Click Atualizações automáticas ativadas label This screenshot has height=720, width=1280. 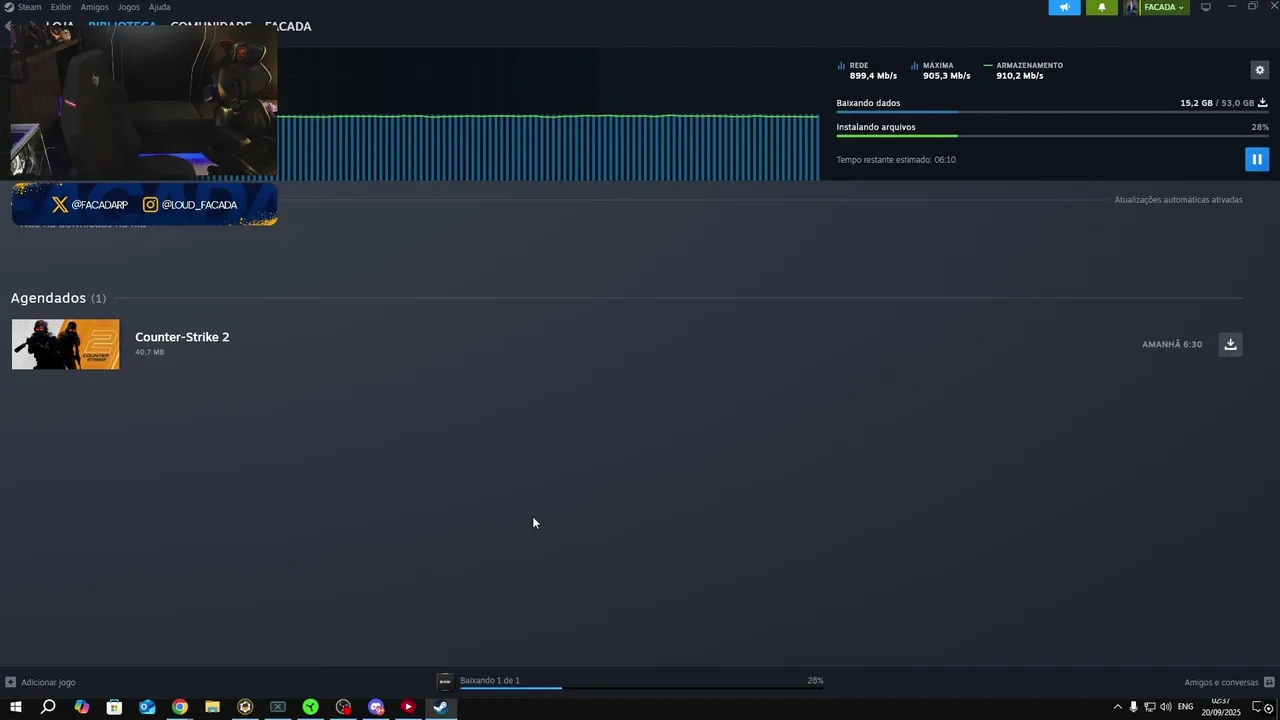click(1178, 200)
